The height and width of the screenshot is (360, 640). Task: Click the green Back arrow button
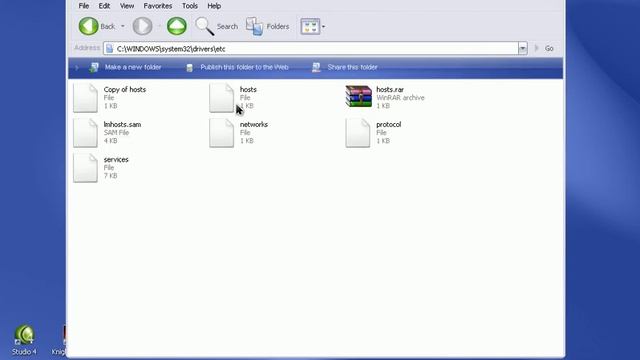(88, 26)
